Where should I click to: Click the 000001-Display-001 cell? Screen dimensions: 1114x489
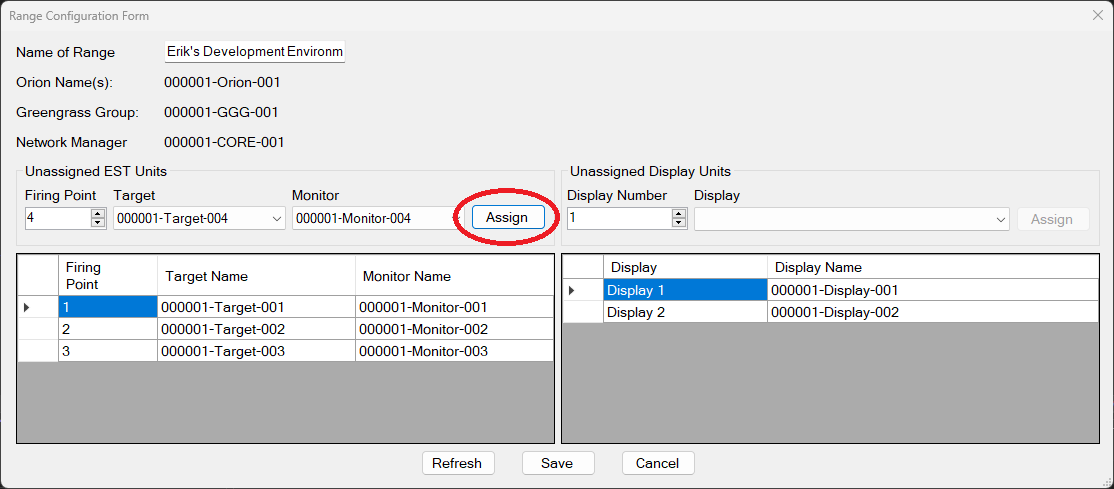click(x=932, y=290)
